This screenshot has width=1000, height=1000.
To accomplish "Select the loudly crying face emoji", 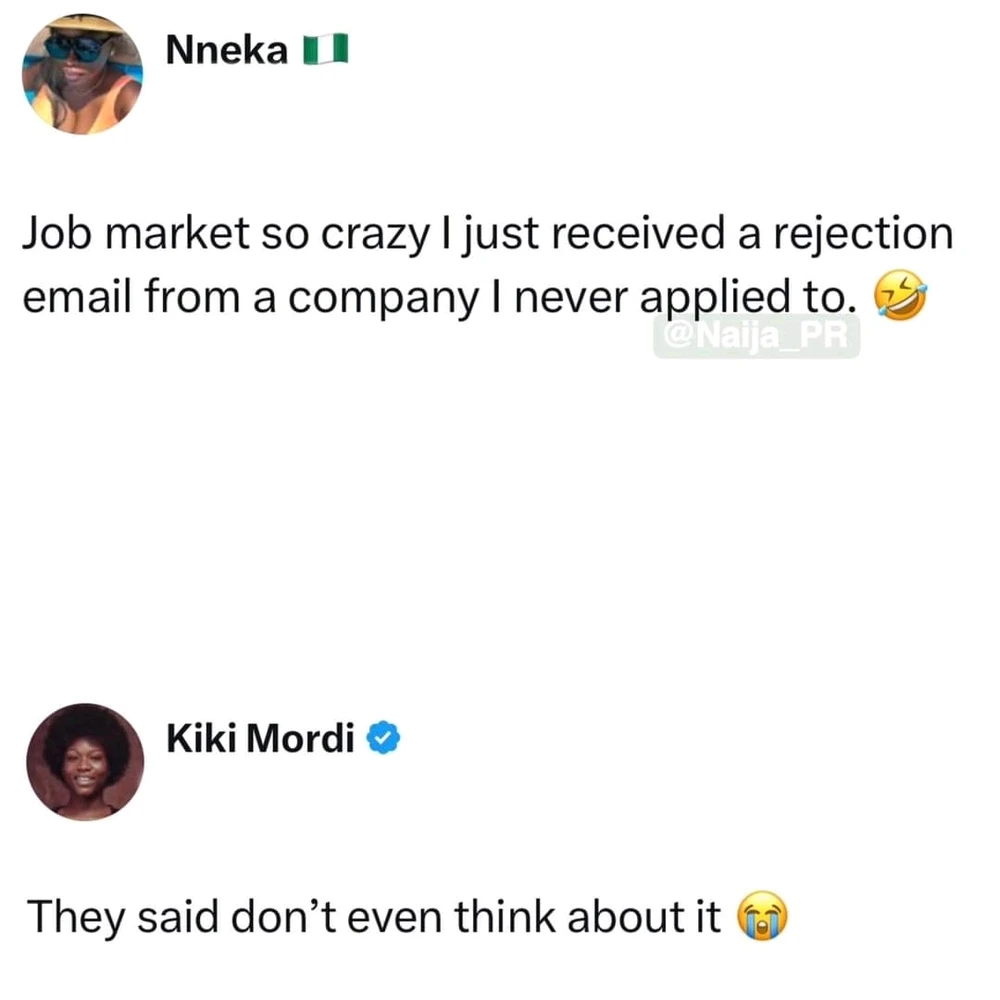I will point(762,916).
